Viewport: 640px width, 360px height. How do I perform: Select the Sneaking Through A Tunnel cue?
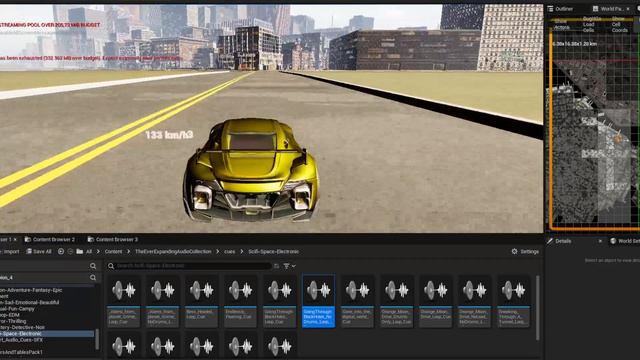tap(513, 301)
